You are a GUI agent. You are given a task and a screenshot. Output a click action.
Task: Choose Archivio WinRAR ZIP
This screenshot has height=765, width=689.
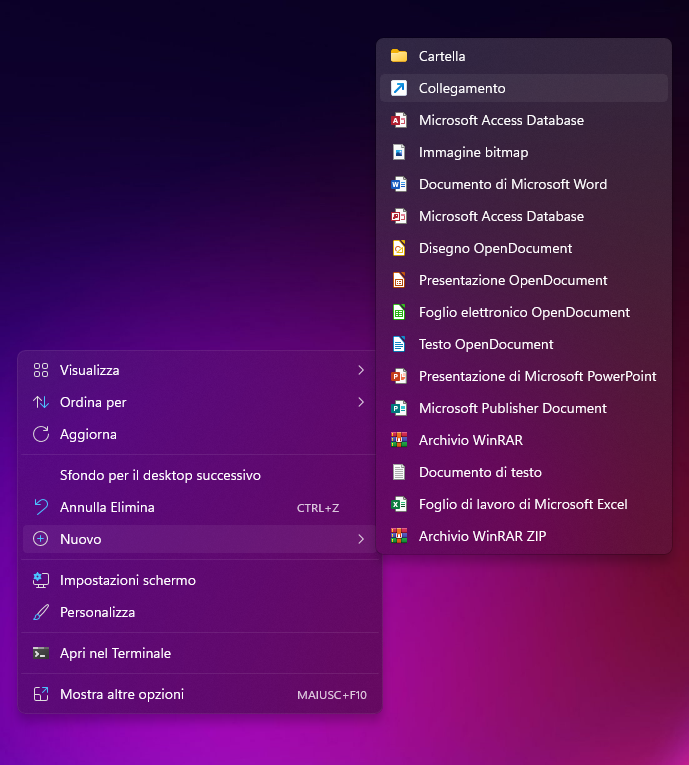(482, 536)
